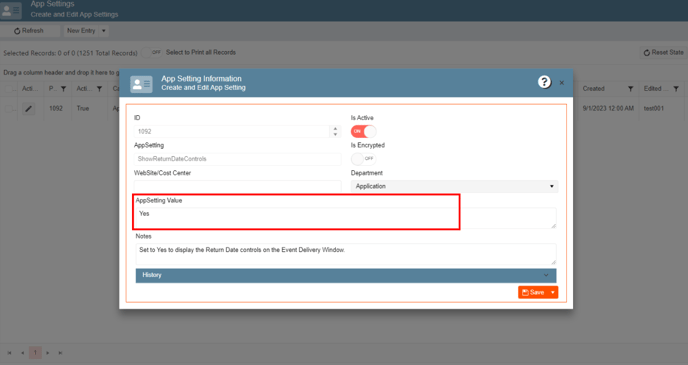The width and height of the screenshot is (688, 365).
Task: Click the AppSetting name field
Action: point(237,159)
